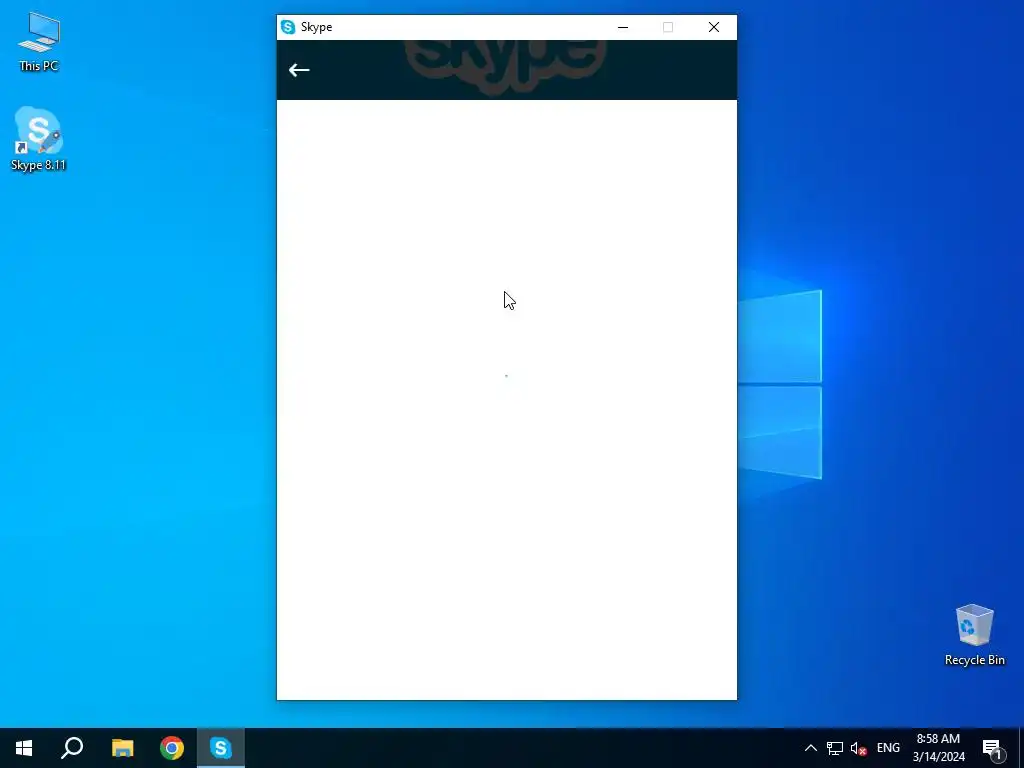Screen dimensions: 1024x768
Task: Open taskbar search magnifier
Action: pos(72,748)
